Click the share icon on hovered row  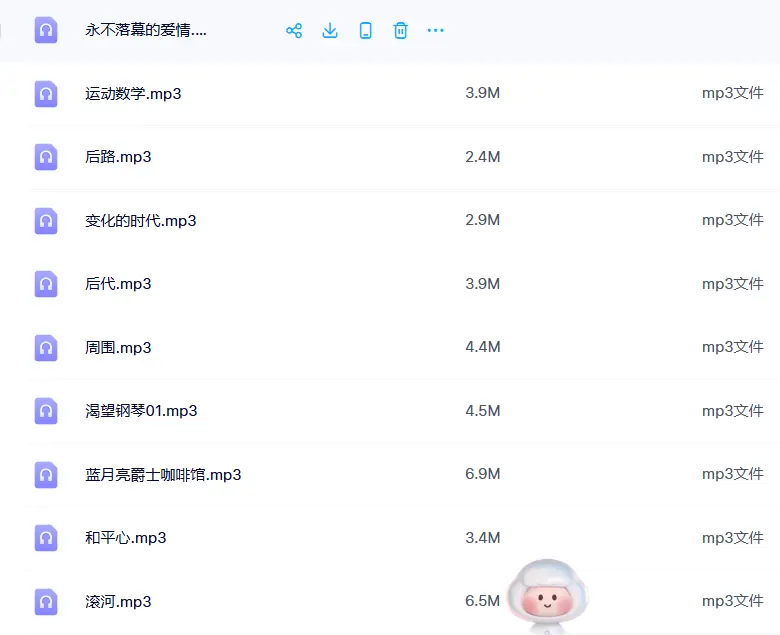click(x=294, y=30)
